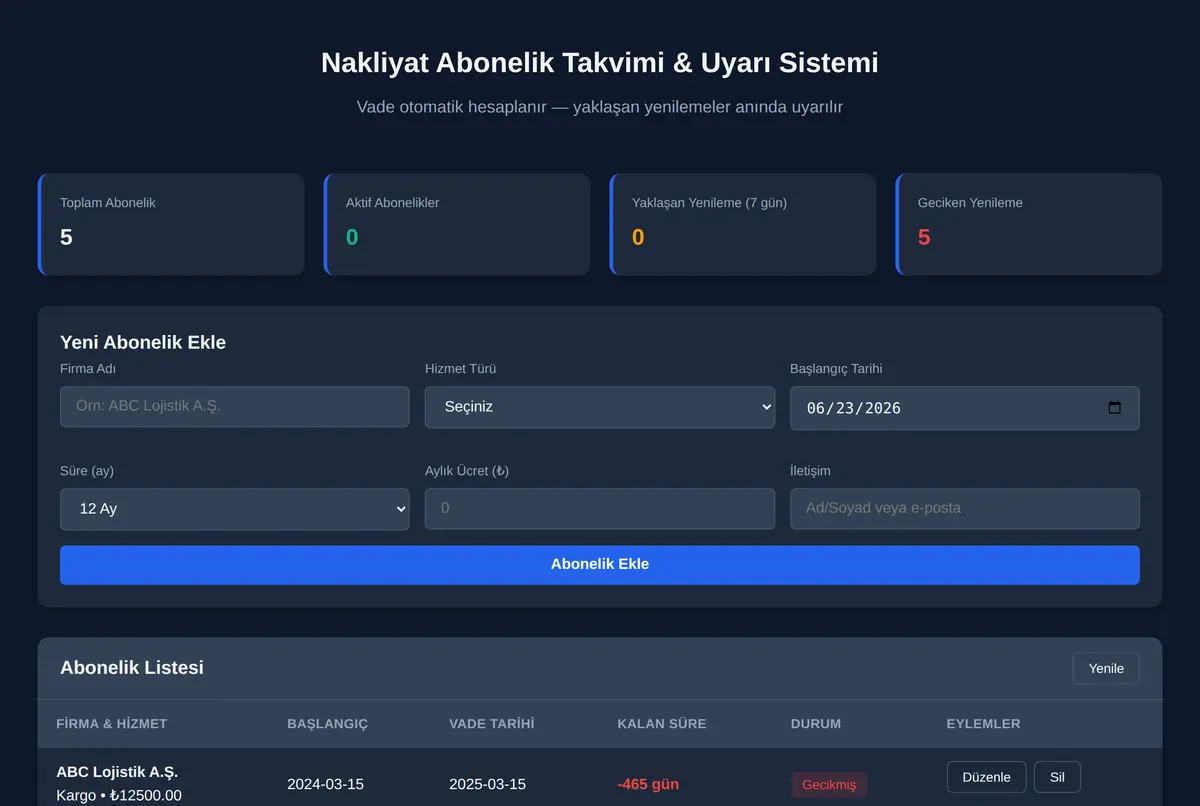The image size is (1200, 806).
Task: Delete ABC Lojistik A.Ş. with Sil
Action: coord(1057,777)
